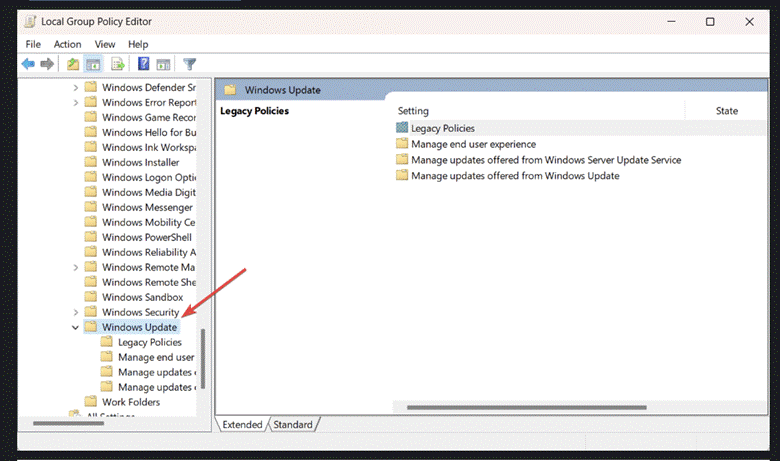Open the Action menu
This screenshot has width=780, height=461.
(x=67, y=44)
